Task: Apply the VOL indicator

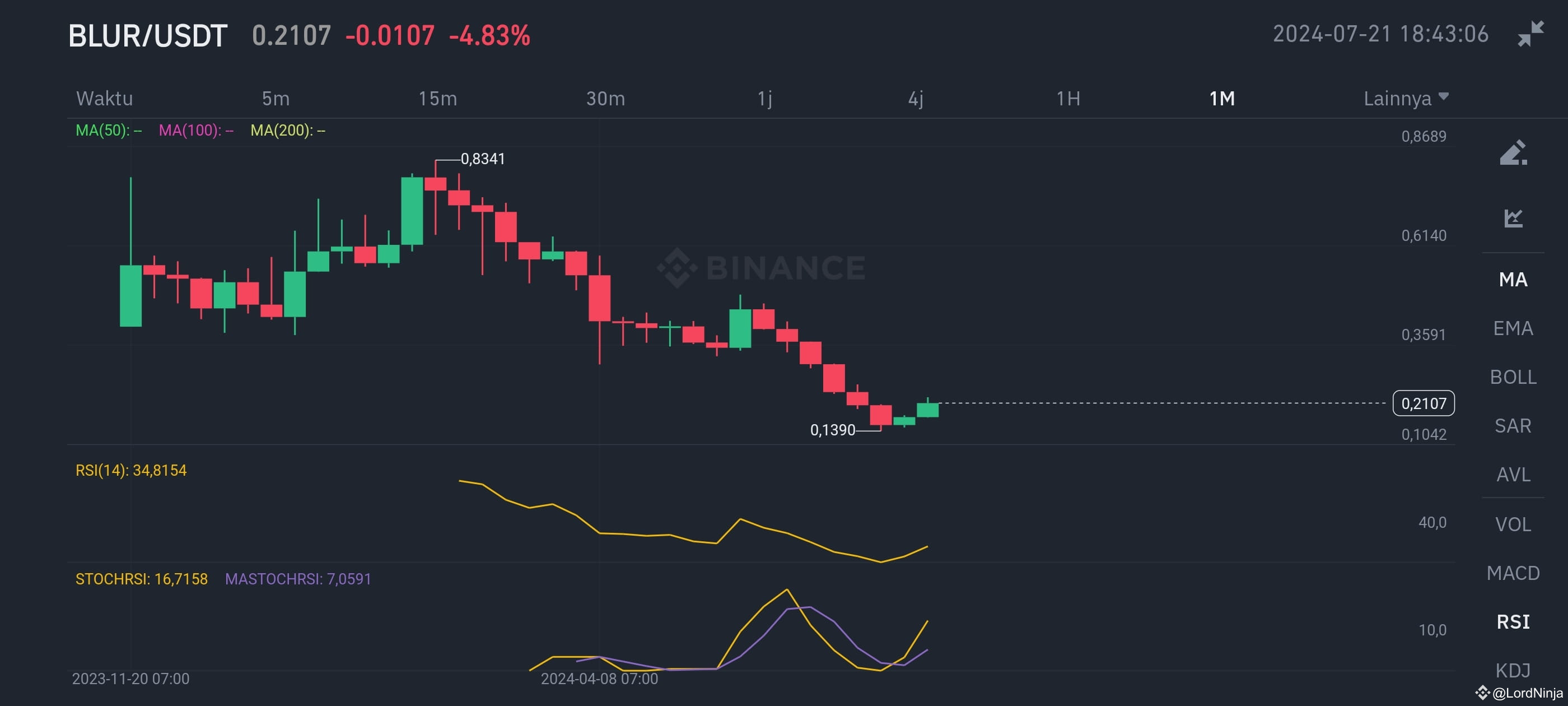Action: pos(1514,524)
